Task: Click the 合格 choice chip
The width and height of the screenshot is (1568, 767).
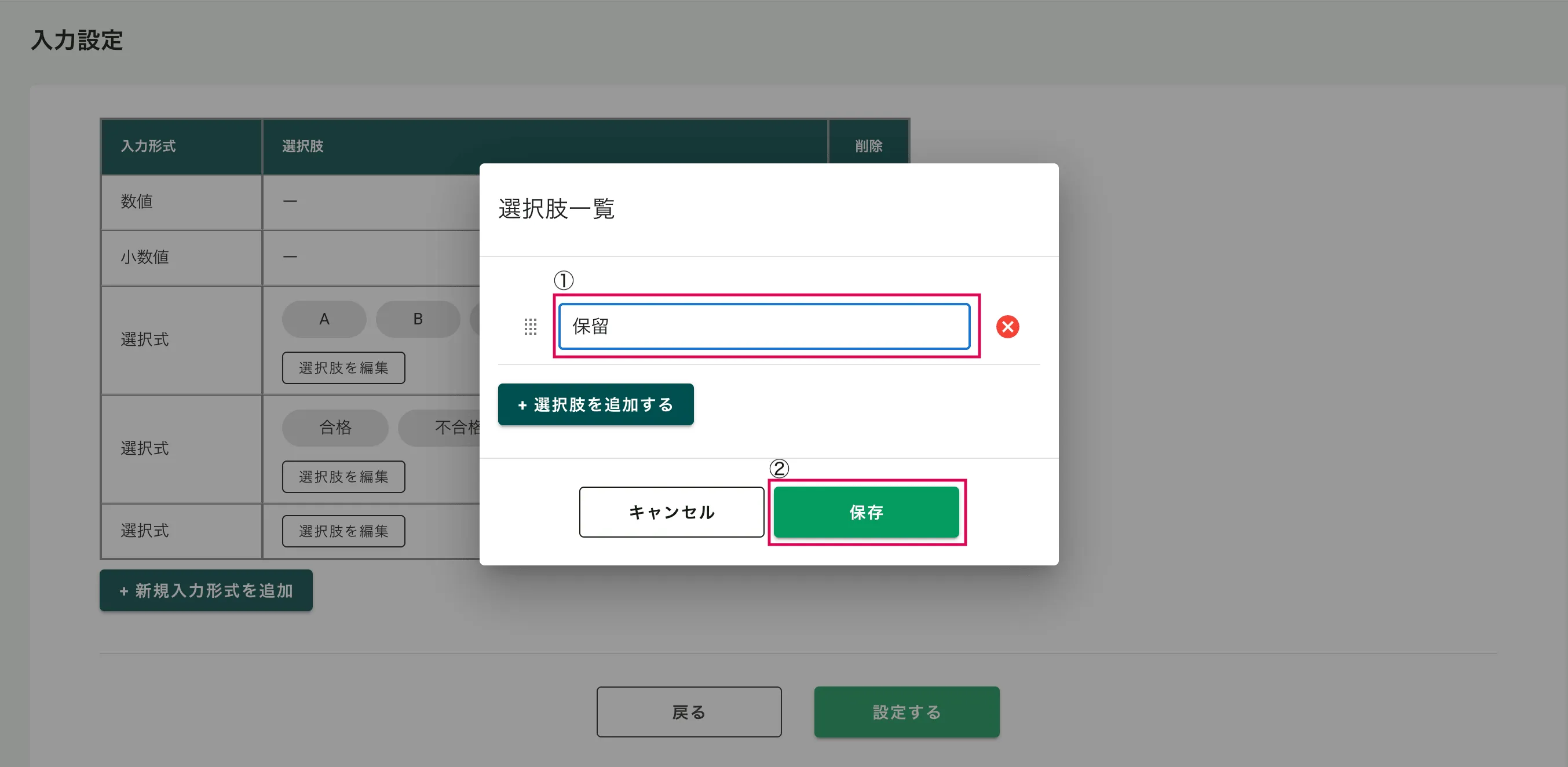Action: click(x=335, y=428)
